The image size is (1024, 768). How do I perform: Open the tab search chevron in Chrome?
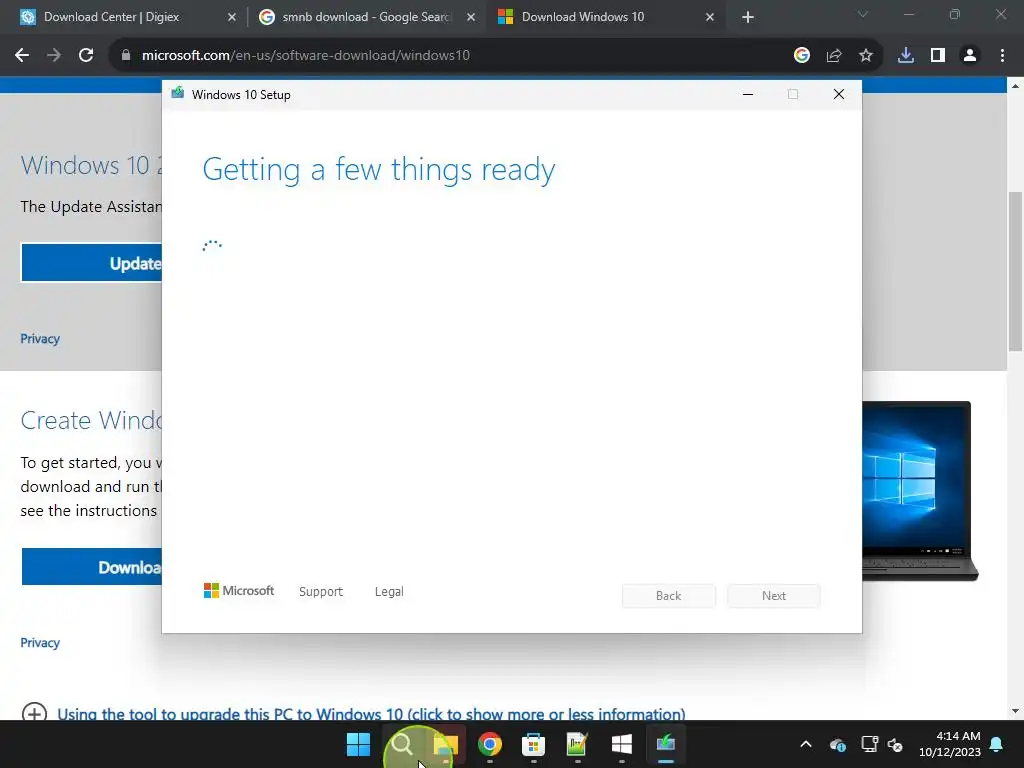pos(863,14)
